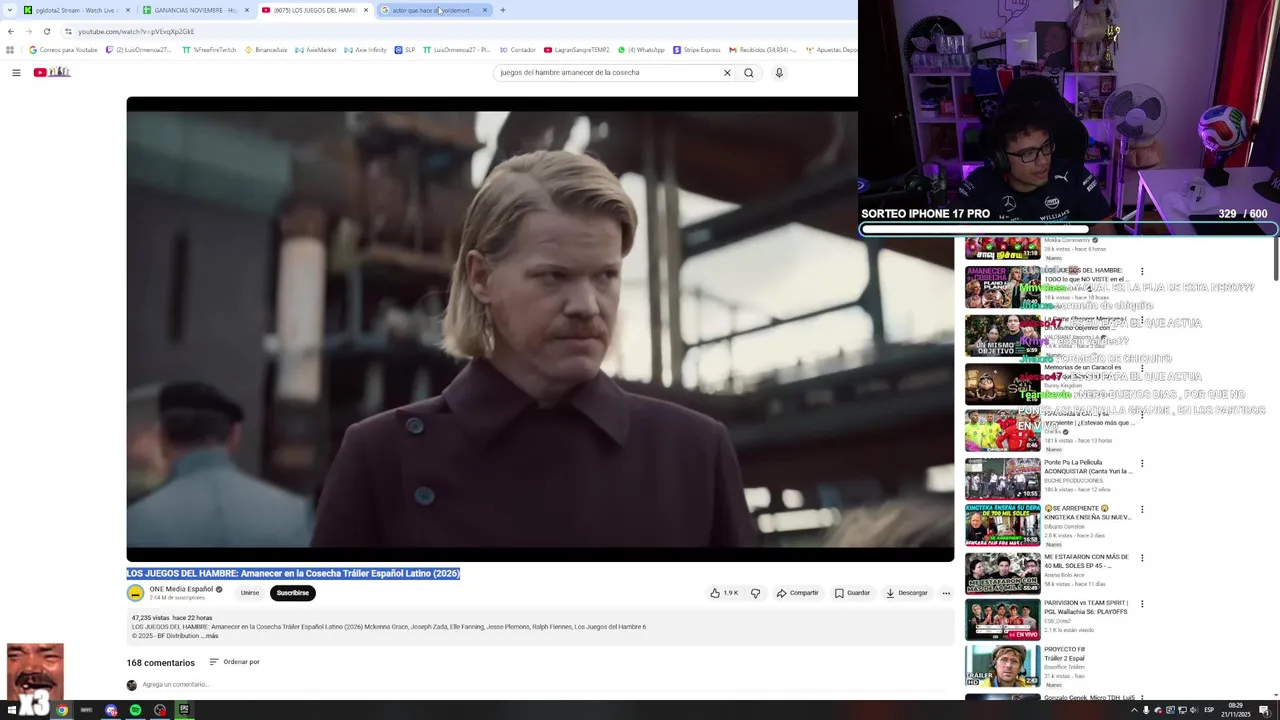This screenshot has width=1280, height=720.
Task: Open the LagranSangreTEMP2 bookmark
Action: coord(577,50)
